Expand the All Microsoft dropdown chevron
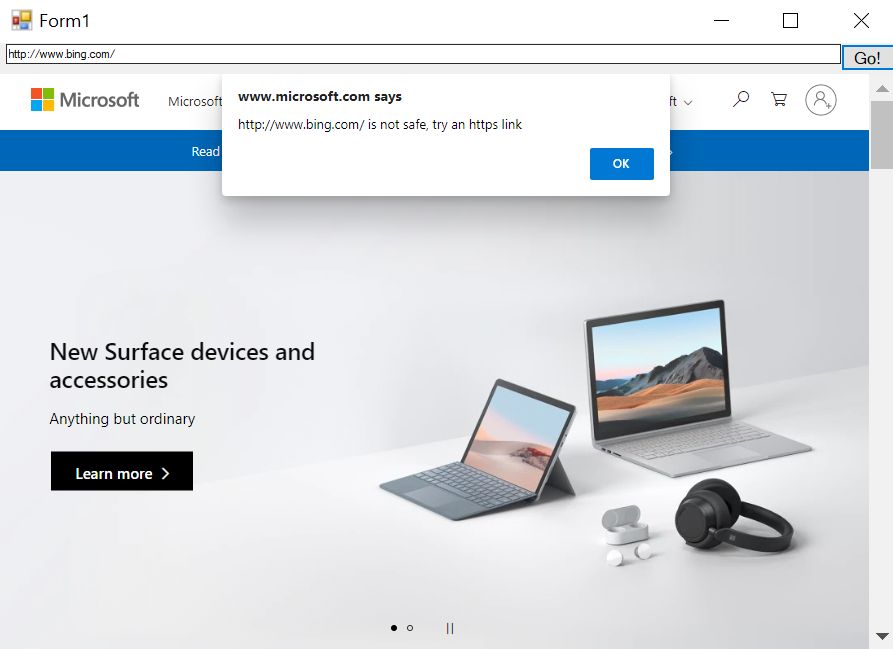The height and width of the screenshot is (649, 893). point(688,102)
